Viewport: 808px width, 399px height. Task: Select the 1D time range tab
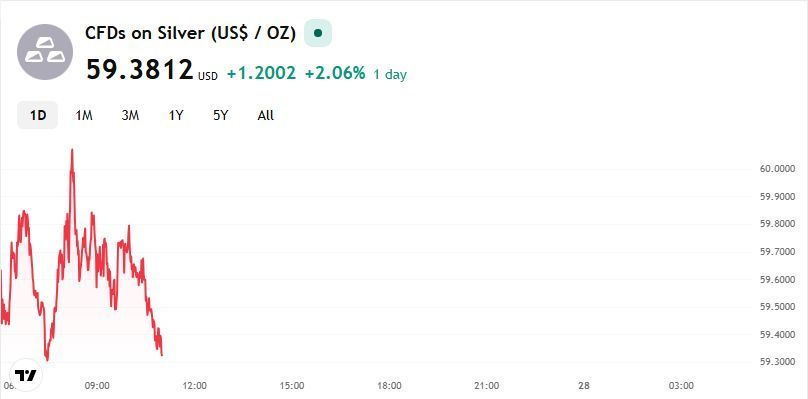coord(38,115)
